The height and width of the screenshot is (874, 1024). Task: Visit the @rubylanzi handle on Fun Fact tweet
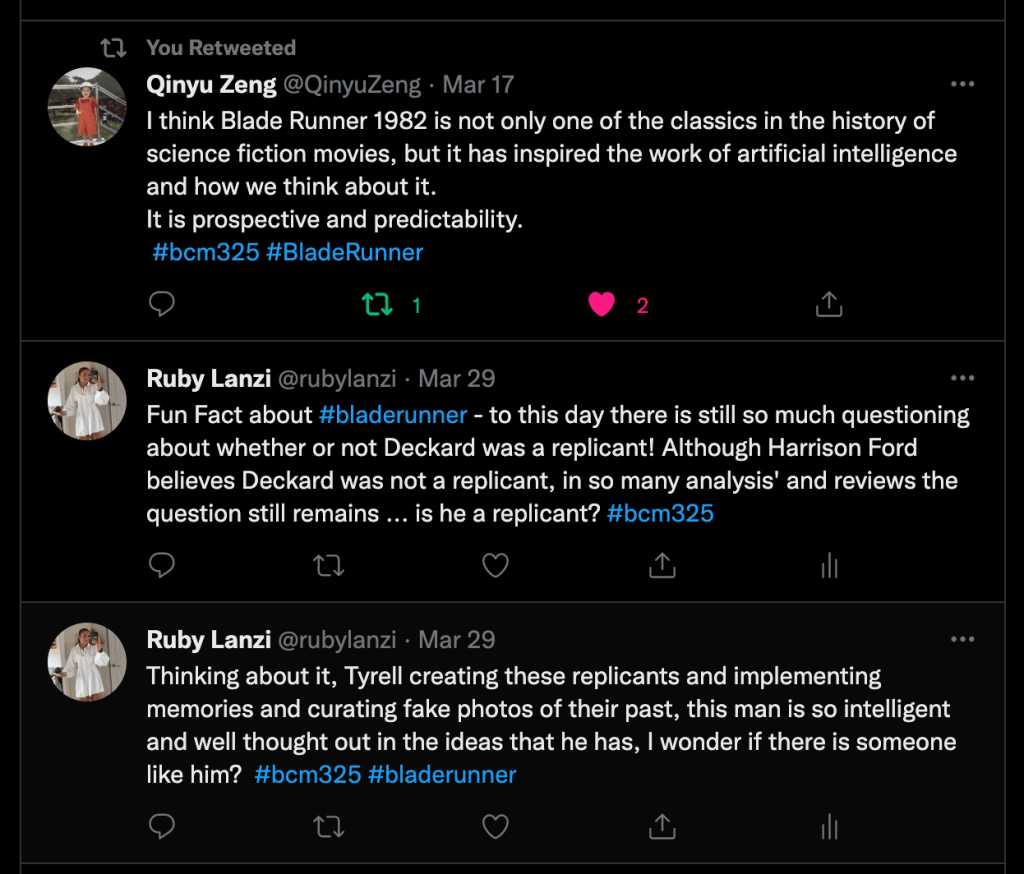[336, 379]
